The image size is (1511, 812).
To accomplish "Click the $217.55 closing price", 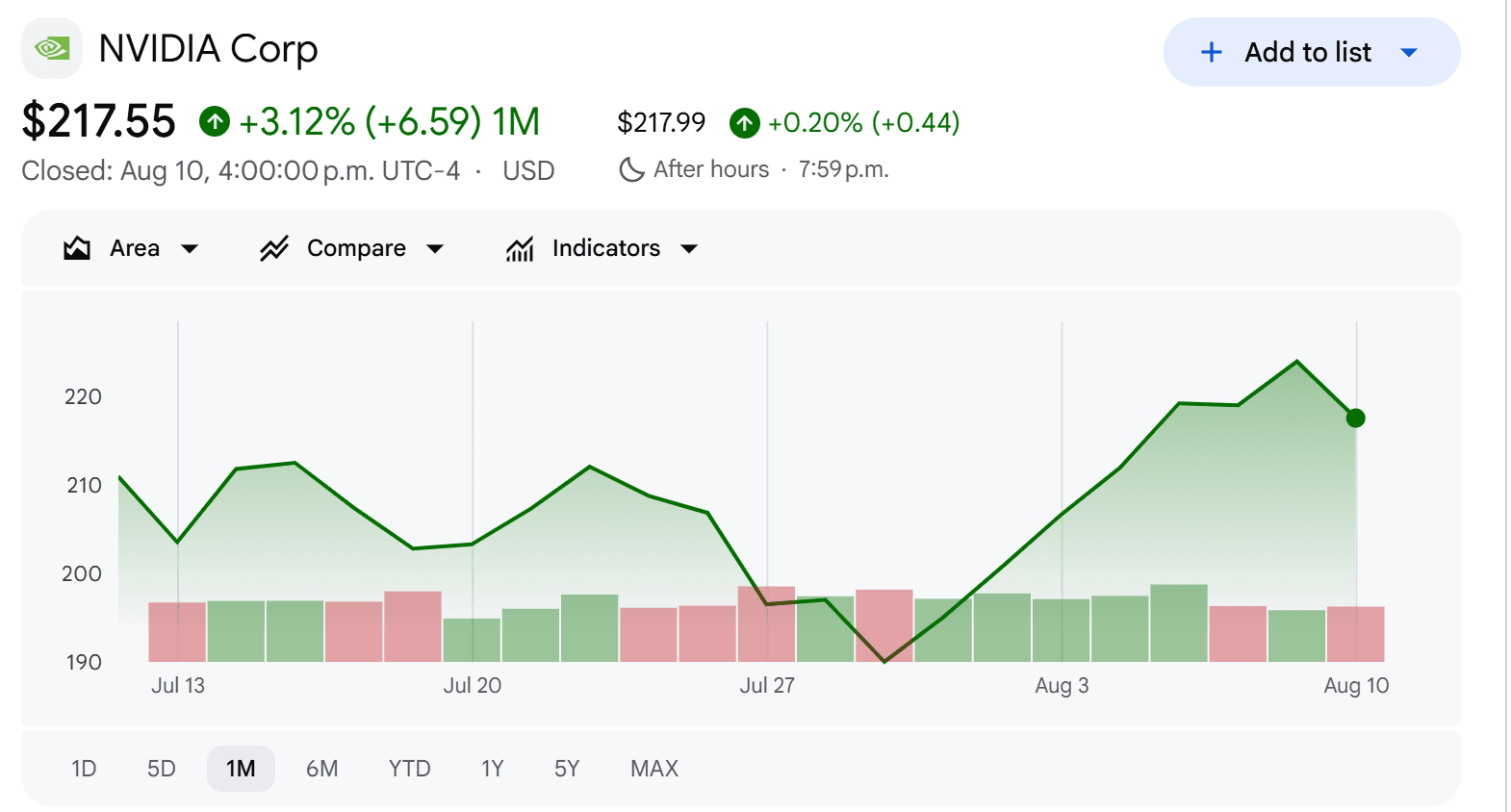I will point(99,121).
